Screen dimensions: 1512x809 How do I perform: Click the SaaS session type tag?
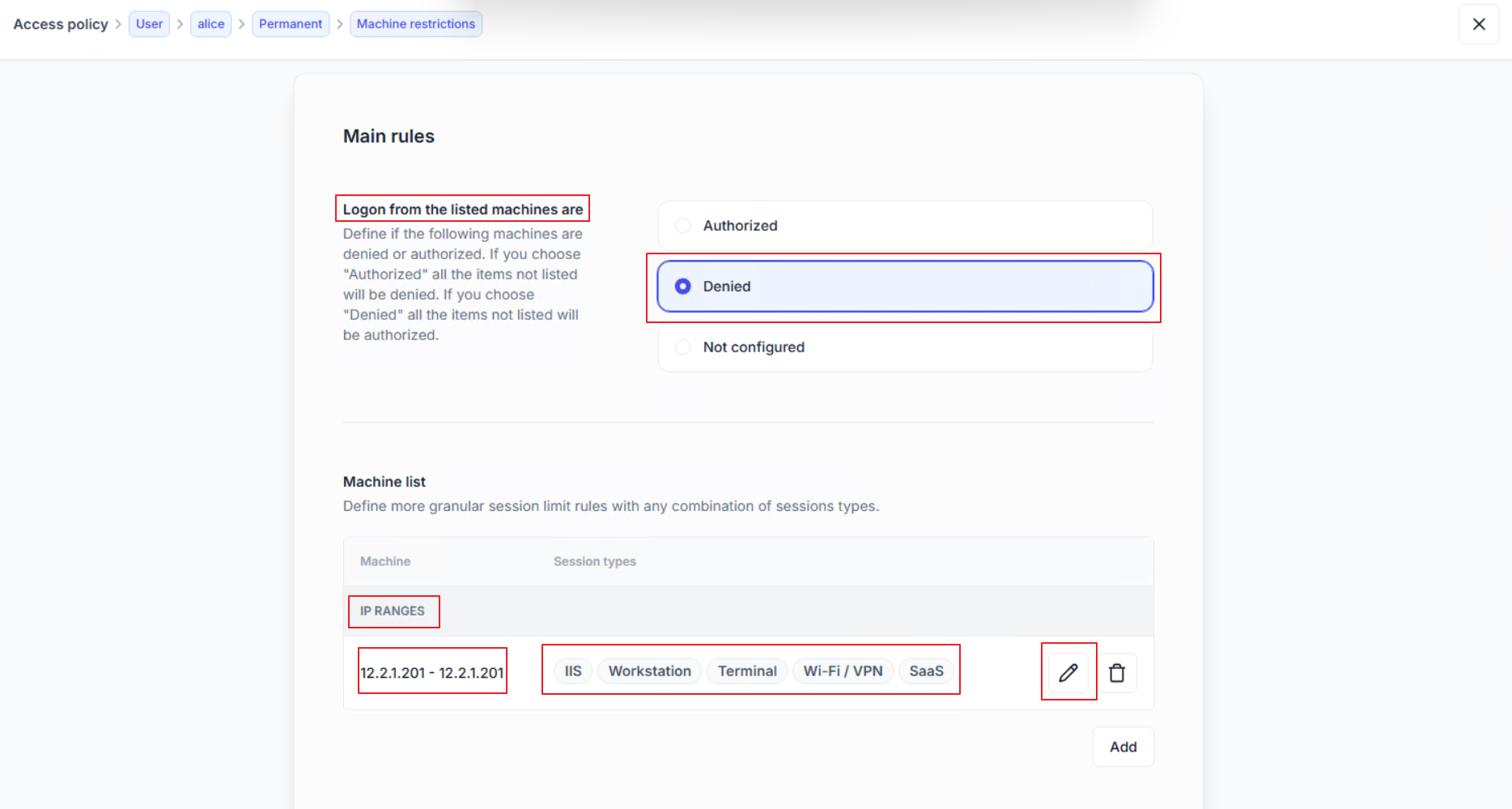coord(926,671)
